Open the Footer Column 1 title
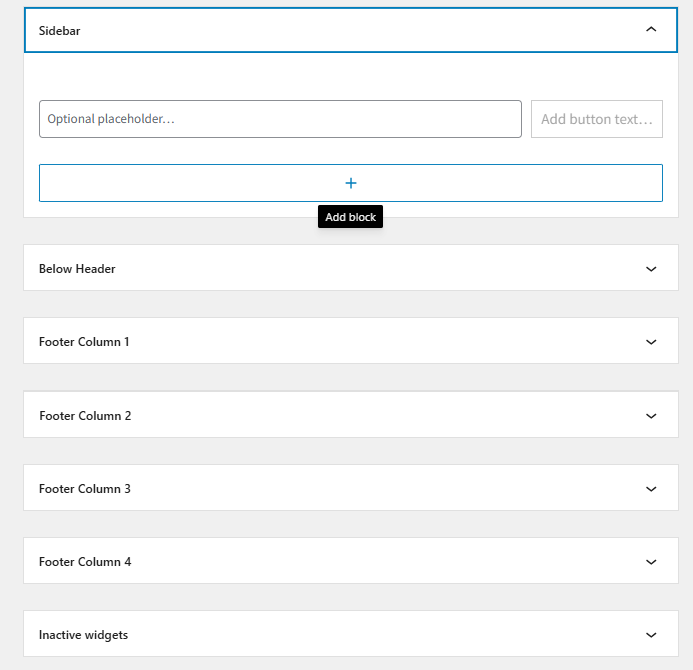Screen dimensions: 693x670 [x=84, y=342]
